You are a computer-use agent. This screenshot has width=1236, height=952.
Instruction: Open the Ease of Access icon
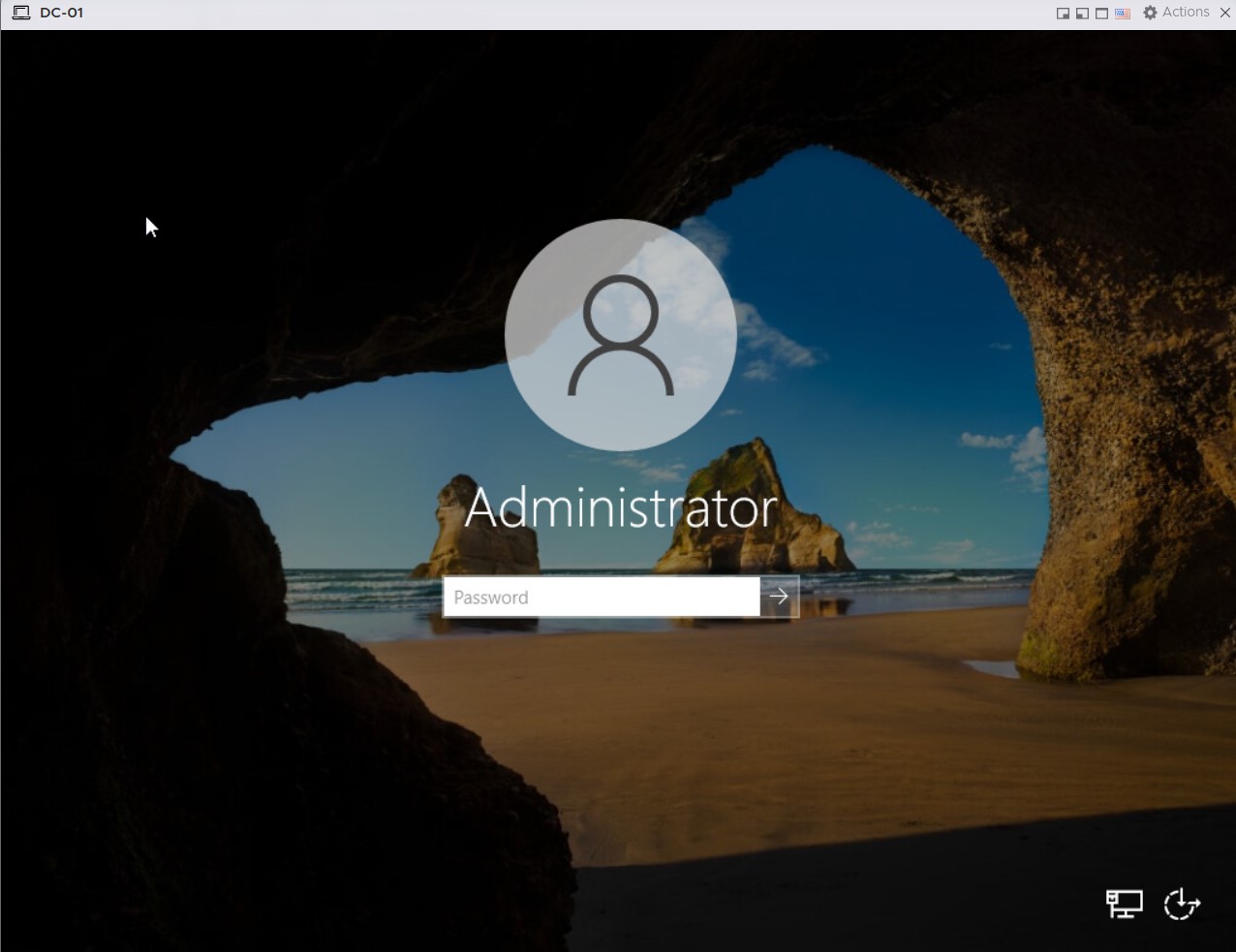(1182, 904)
